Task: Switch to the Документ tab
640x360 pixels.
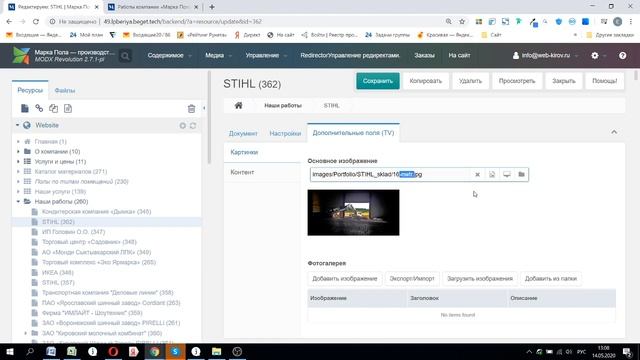Action: (x=243, y=133)
